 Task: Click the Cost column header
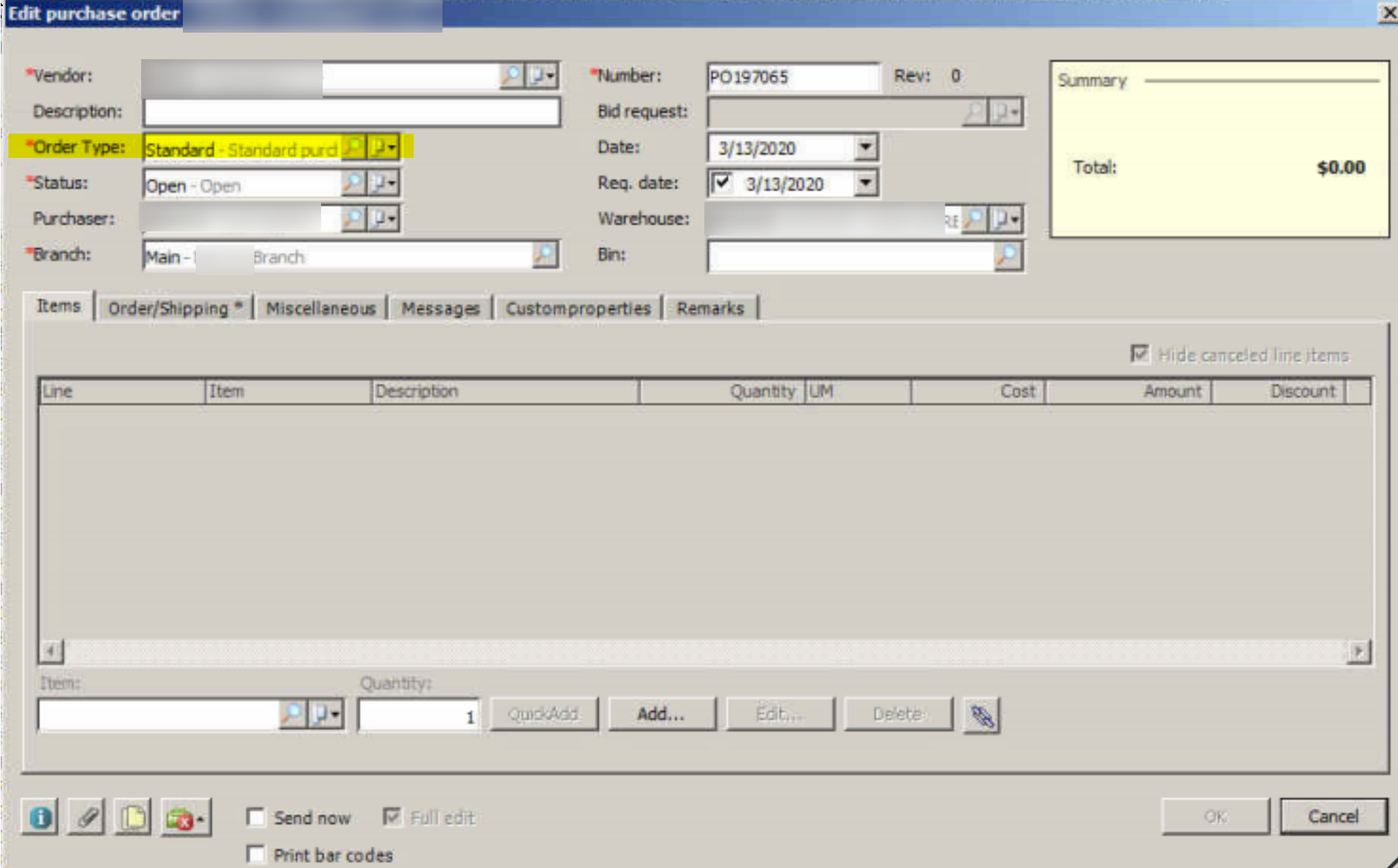[978, 392]
